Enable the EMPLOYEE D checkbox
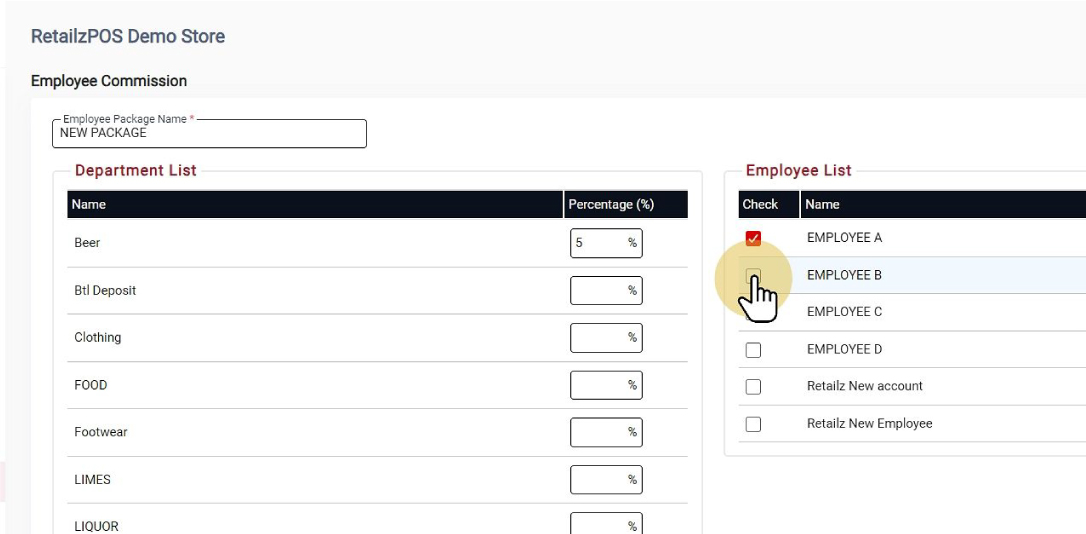 [x=753, y=350]
